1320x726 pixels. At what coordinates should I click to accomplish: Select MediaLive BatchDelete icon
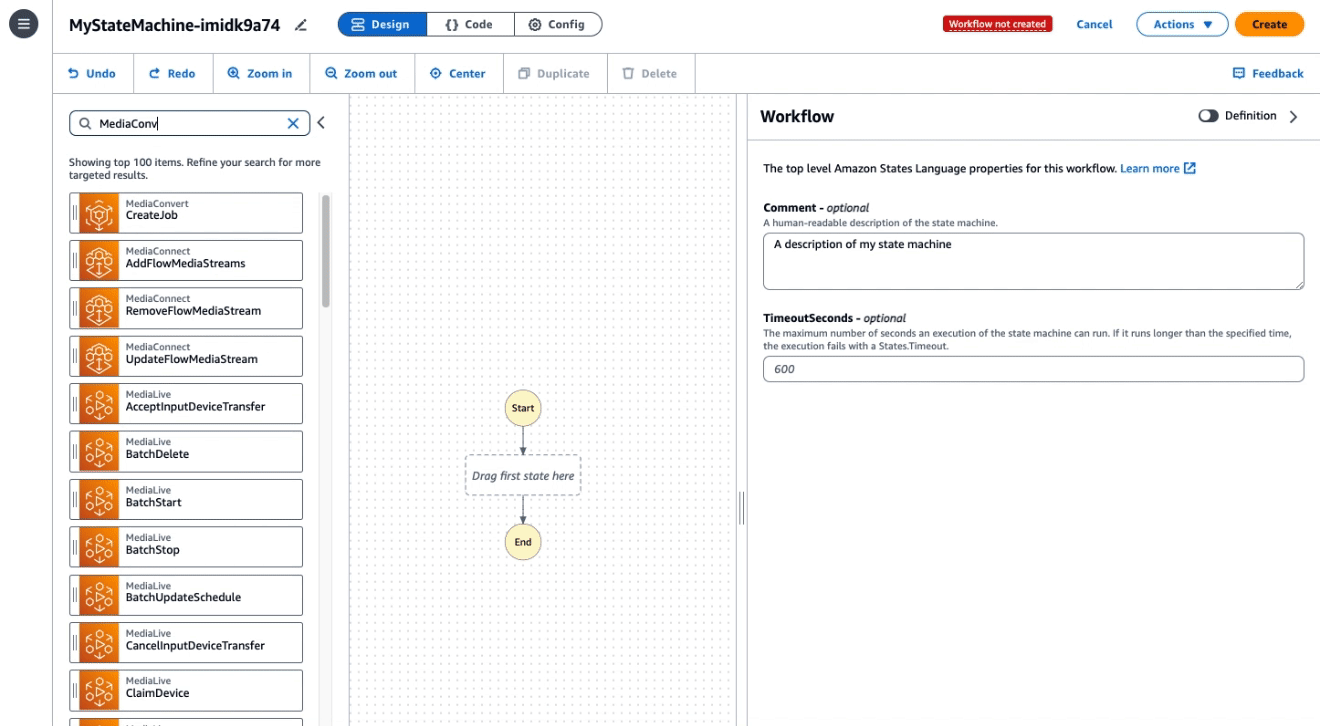pos(99,451)
